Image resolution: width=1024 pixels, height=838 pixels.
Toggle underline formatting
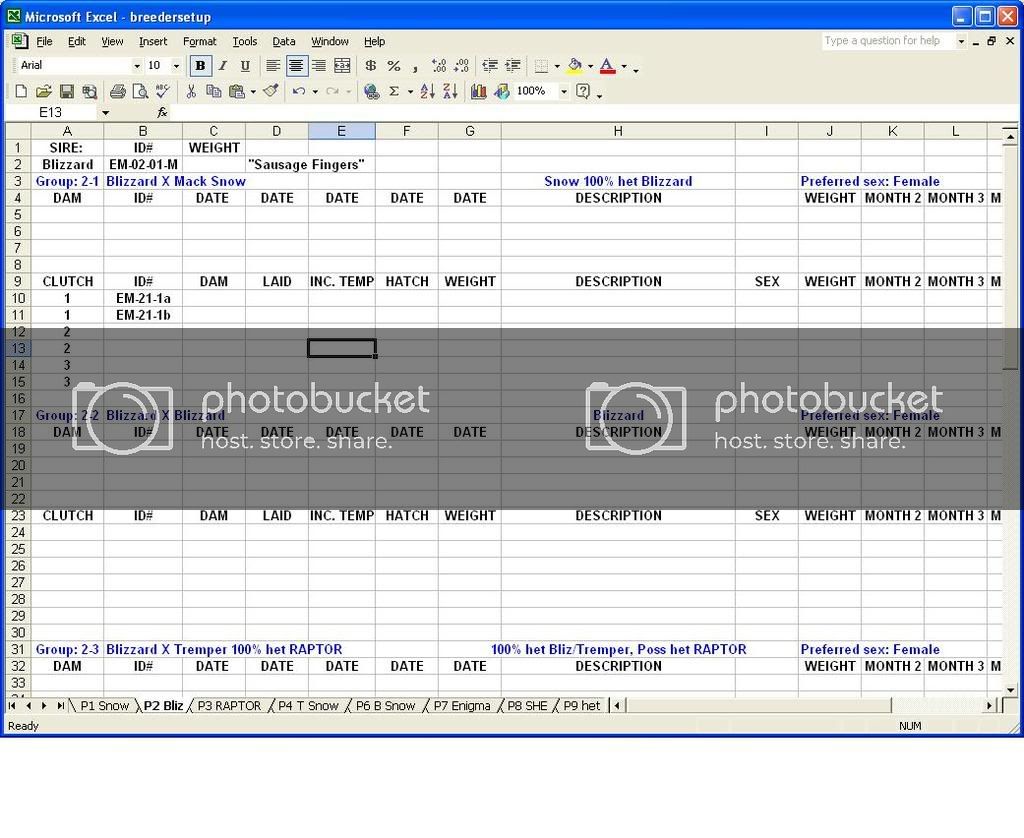click(x=245, y=65)
